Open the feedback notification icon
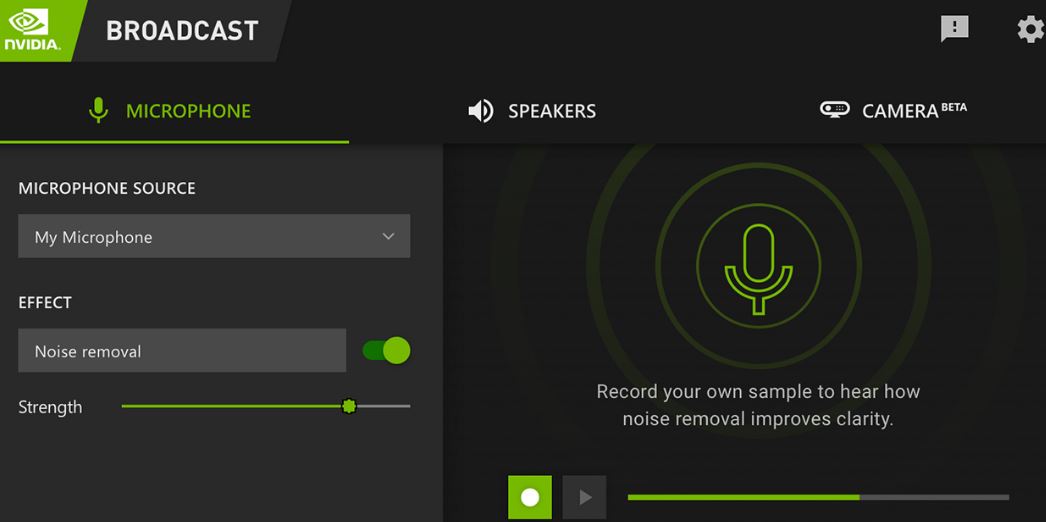Screen dimensions: 1046x522 click(955, 29)
